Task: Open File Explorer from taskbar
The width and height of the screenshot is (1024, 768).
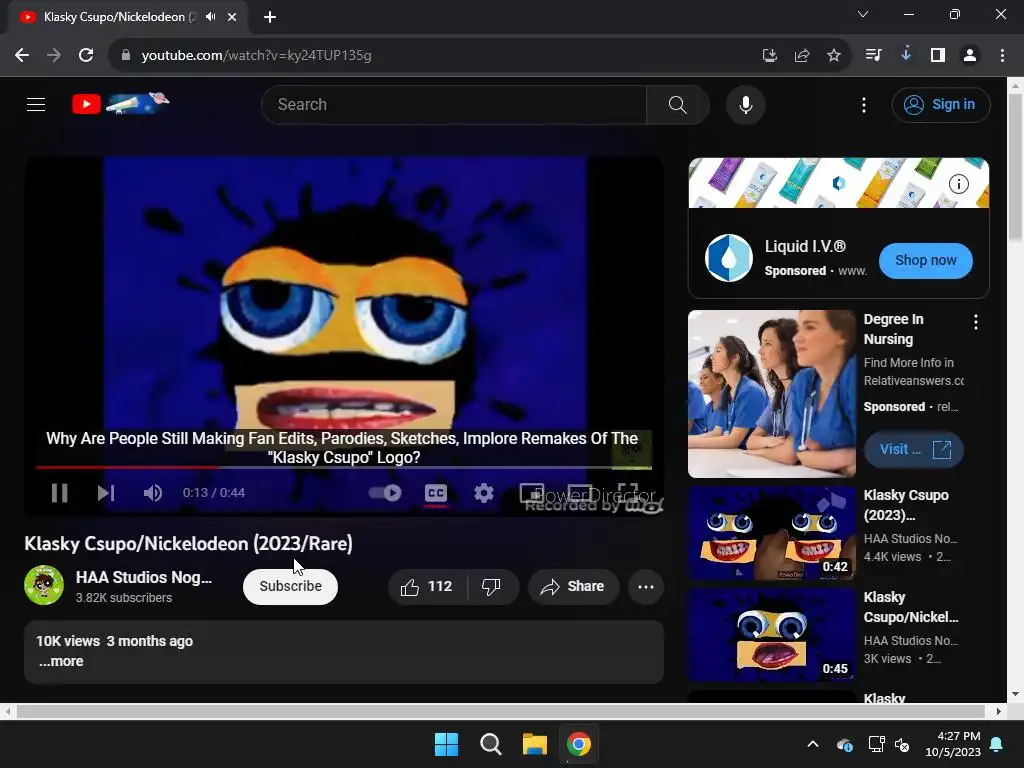Action: (x=534, y=744)
